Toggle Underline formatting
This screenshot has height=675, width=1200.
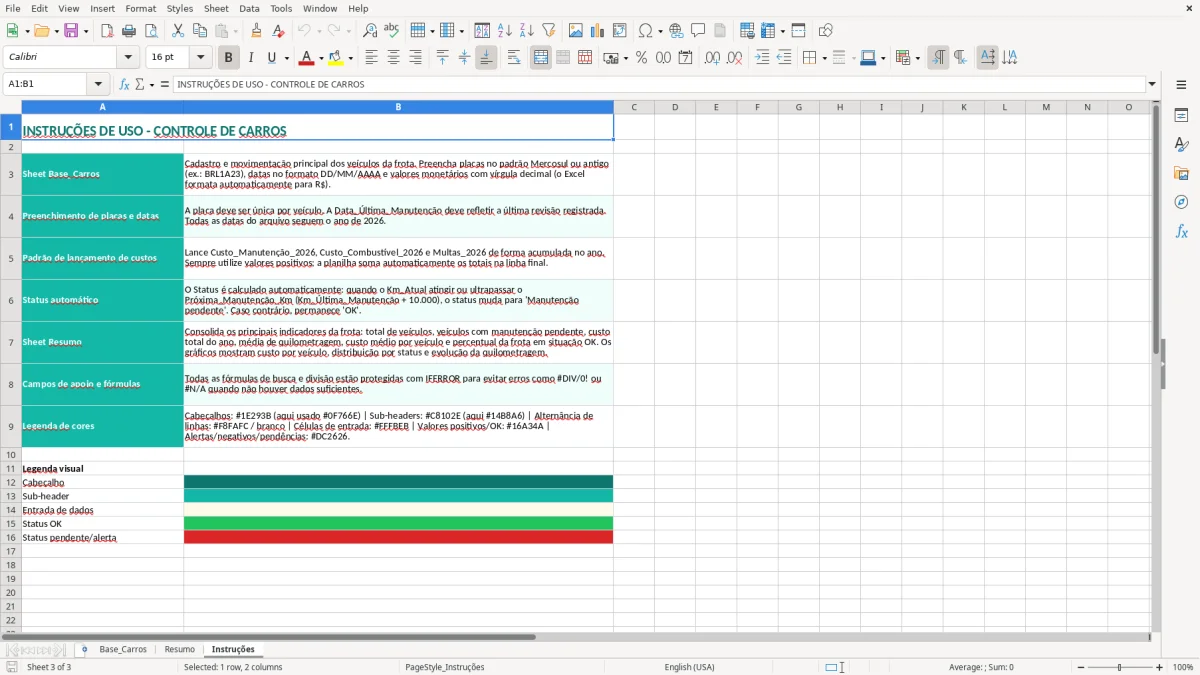[271, 58]
